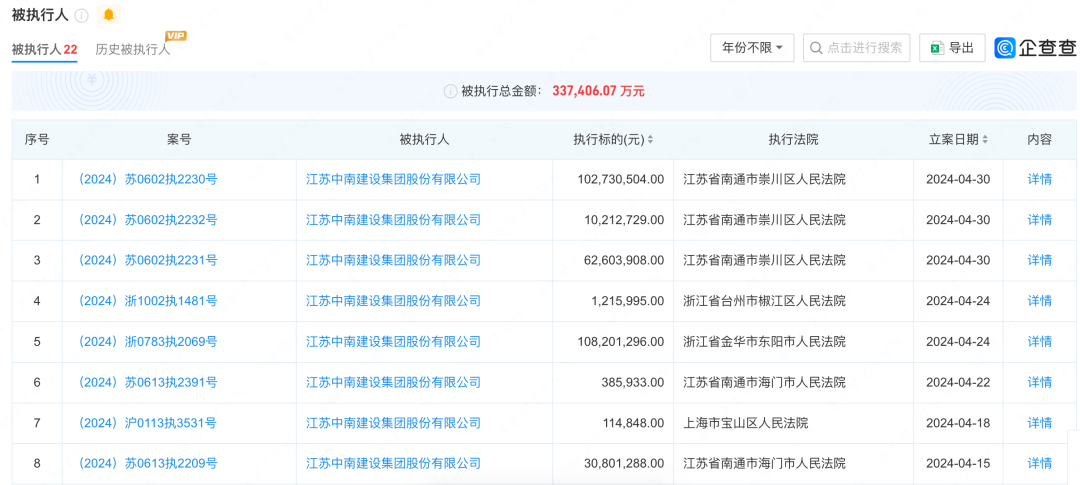Click the bell notification icon beside 被执行人
The image size is (1080, 485).
click(x=109, y=14)
